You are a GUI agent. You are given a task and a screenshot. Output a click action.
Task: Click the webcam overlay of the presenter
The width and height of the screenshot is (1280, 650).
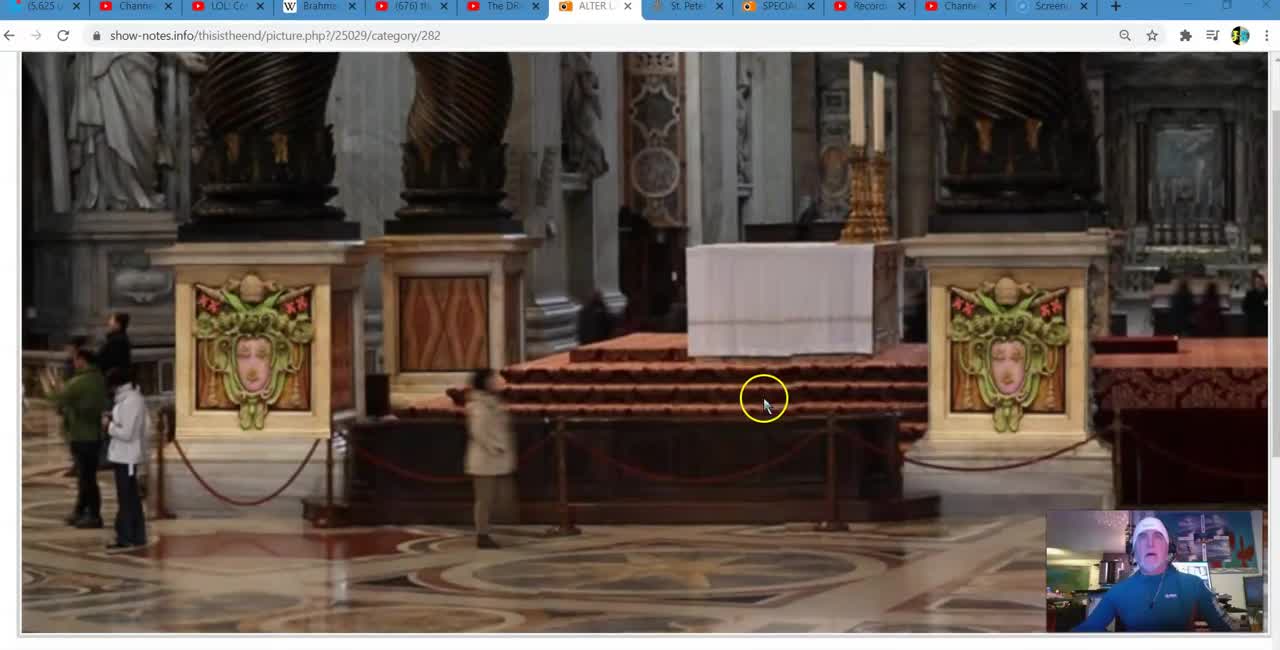point(1154,572)
